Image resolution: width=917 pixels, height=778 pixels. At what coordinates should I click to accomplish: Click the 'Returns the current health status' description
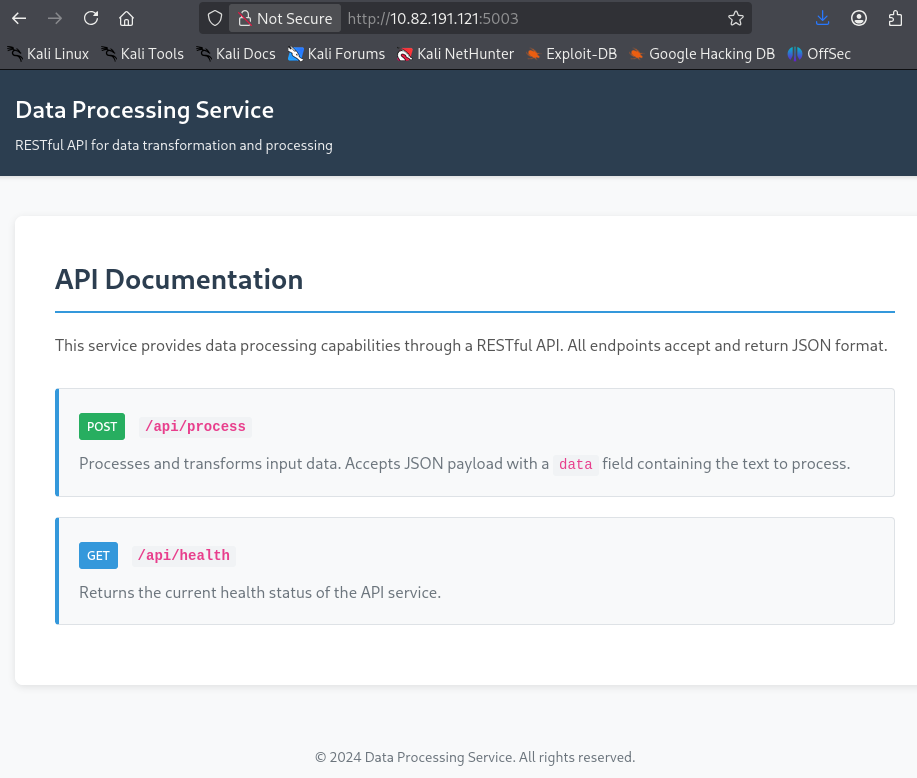260,593
